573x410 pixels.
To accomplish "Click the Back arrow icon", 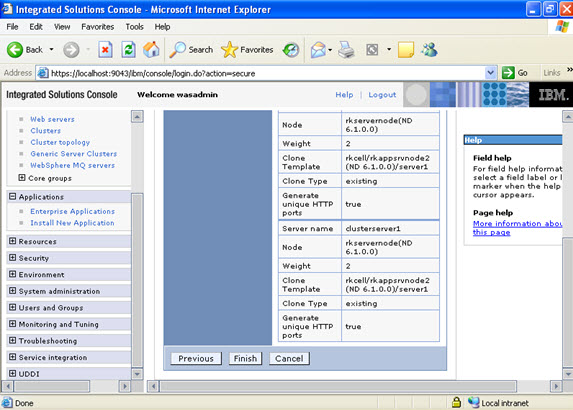I will 15,50.
